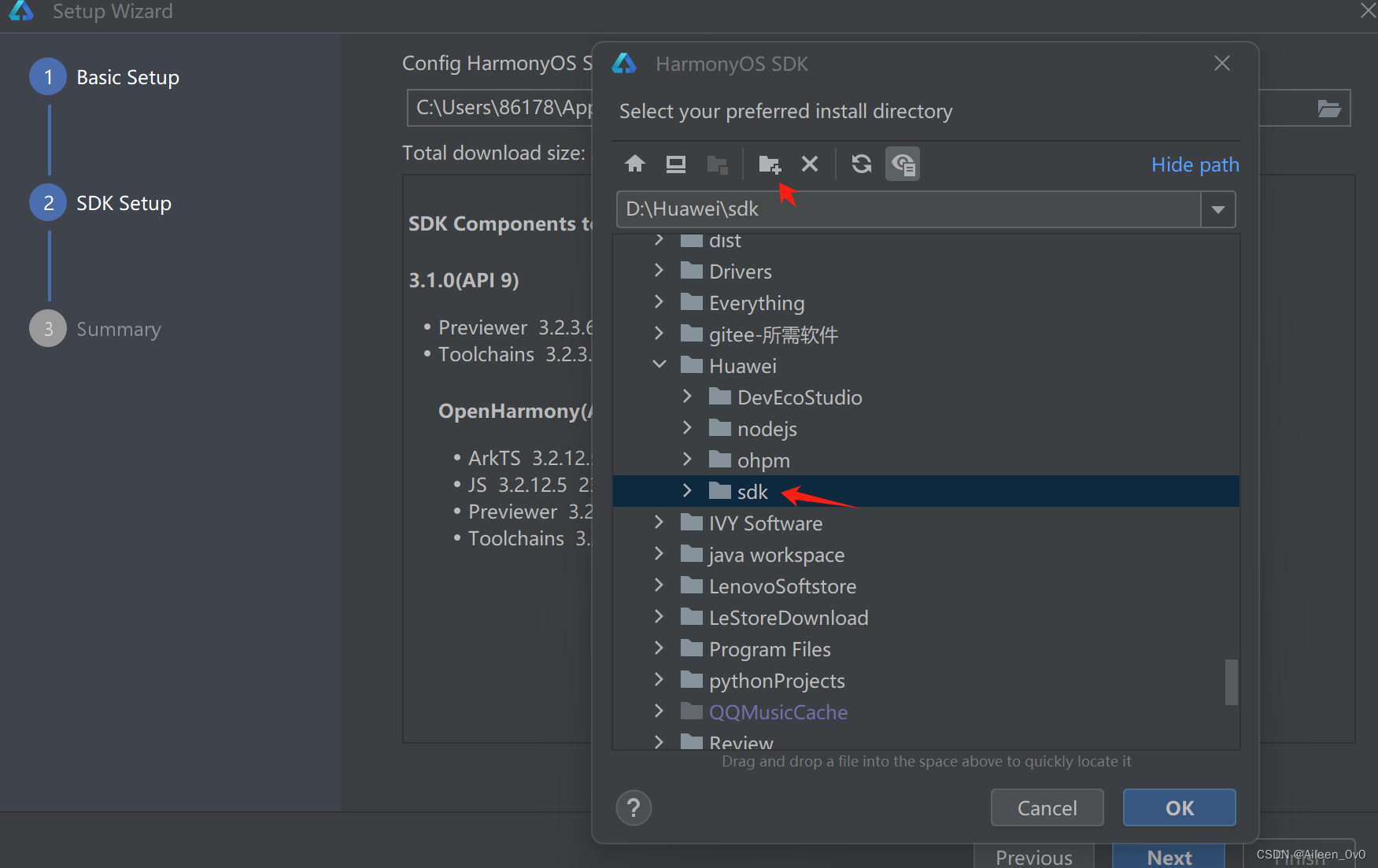This screenshot has width=1378, height=868.
Task: Select the gitee-所需软件 folder row
Action: tap(926, 334)
